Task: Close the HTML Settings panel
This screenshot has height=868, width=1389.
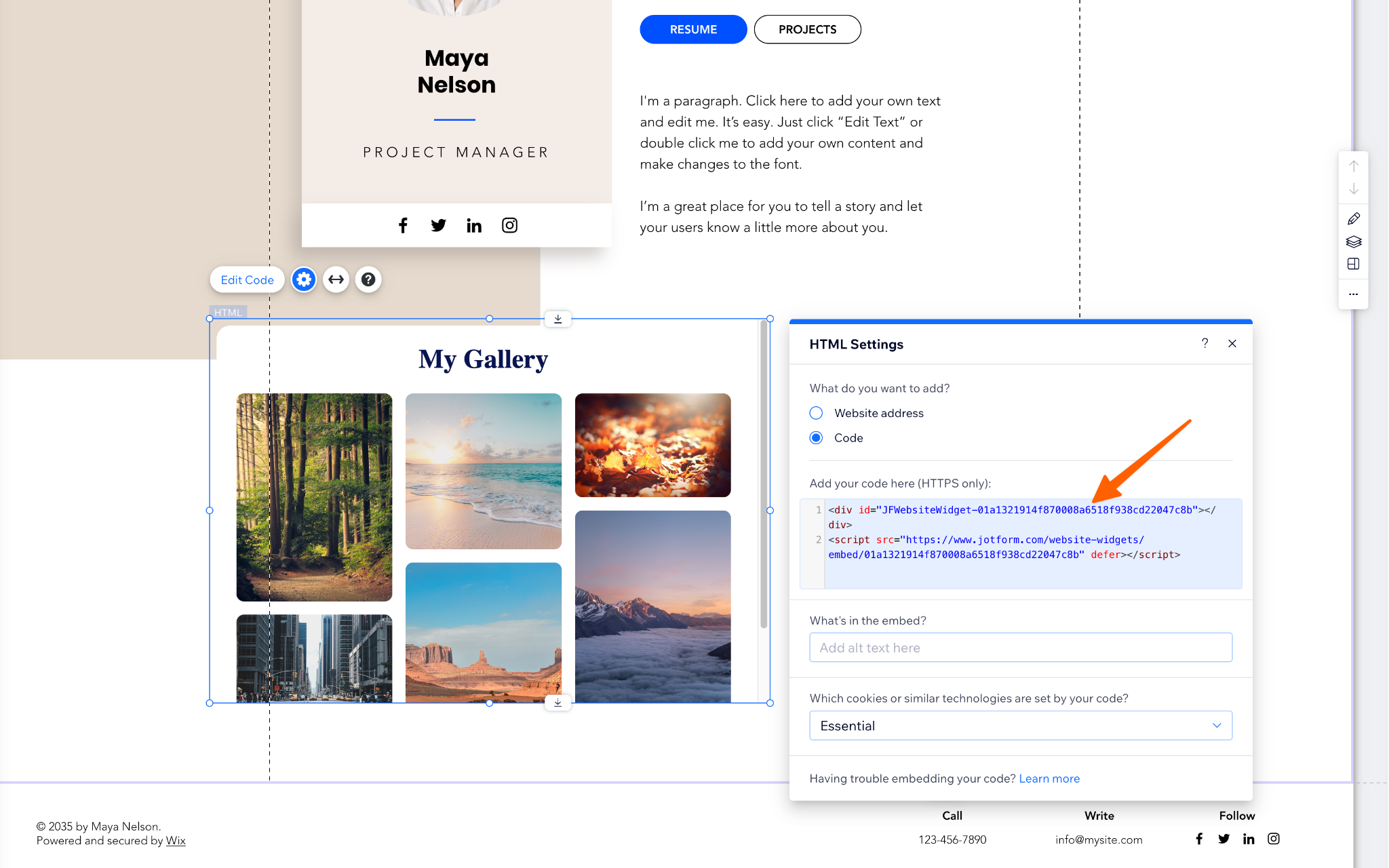Action: [1232, 343]
